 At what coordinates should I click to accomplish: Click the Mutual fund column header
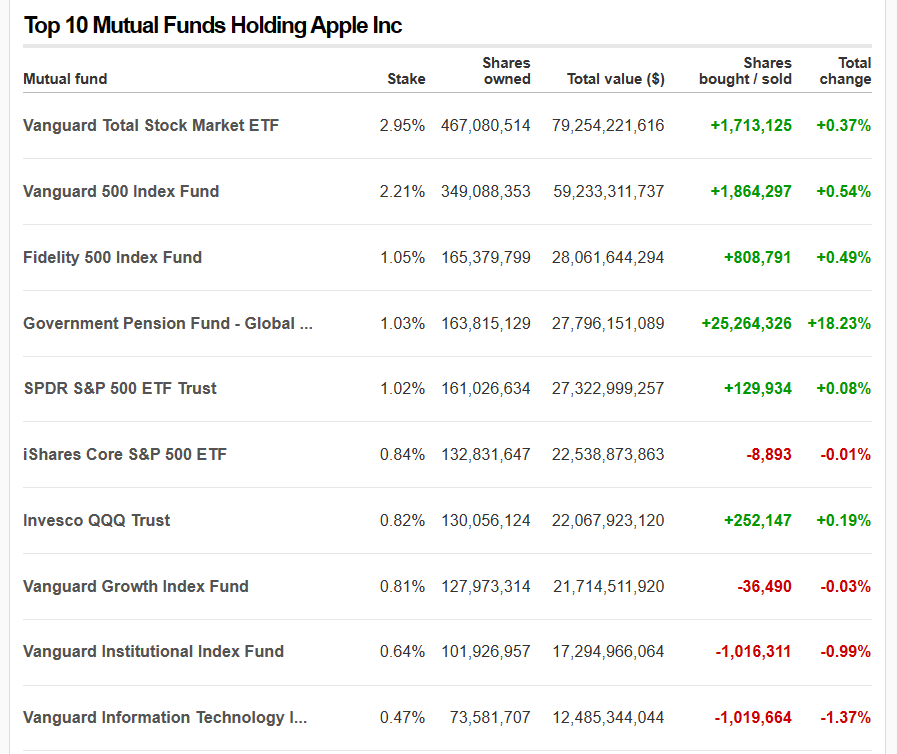pyautogui.click(x=65, y=79)
